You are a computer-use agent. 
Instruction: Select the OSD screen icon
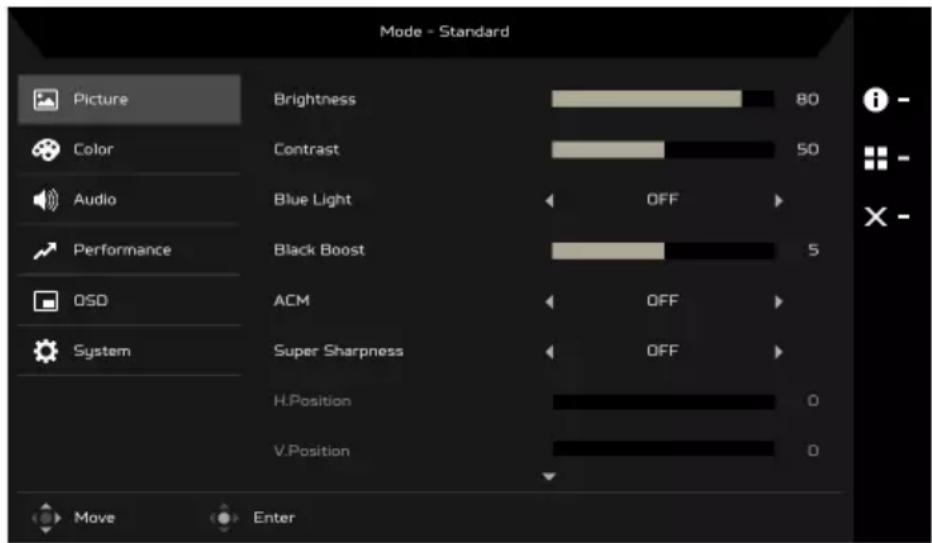coord(46,301)
